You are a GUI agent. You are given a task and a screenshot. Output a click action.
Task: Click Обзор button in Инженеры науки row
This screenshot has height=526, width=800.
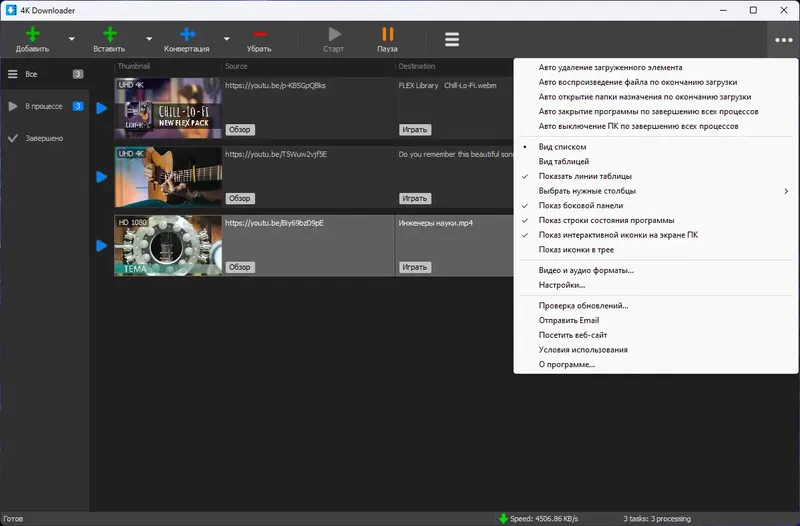240,267
